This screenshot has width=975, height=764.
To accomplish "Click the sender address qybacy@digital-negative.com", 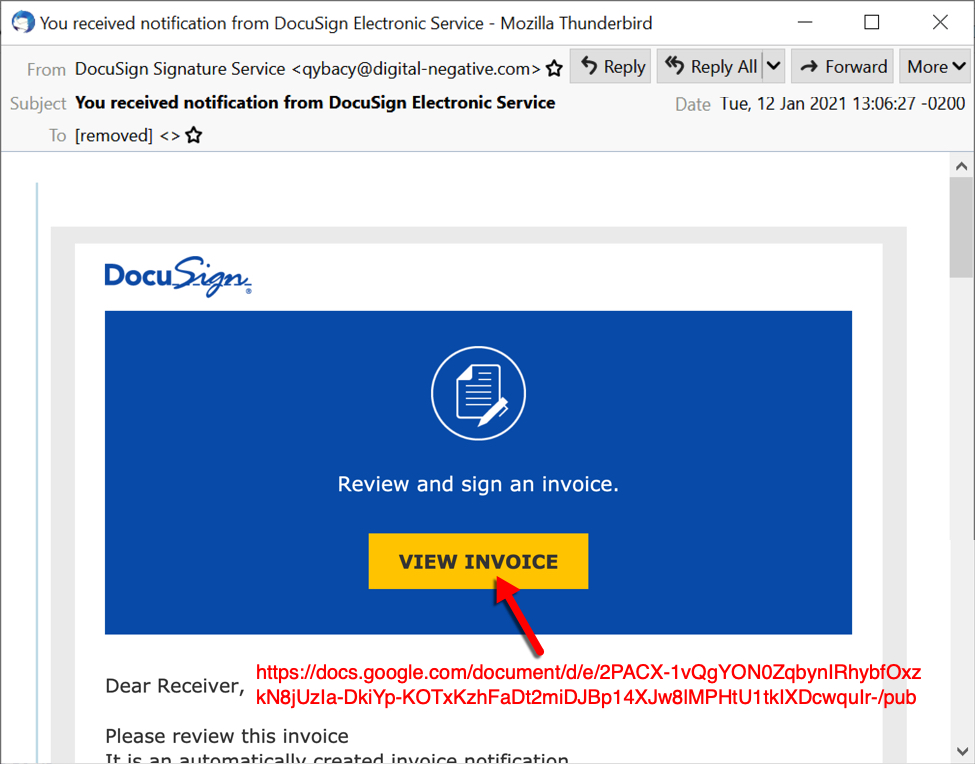I will point(416,69).
